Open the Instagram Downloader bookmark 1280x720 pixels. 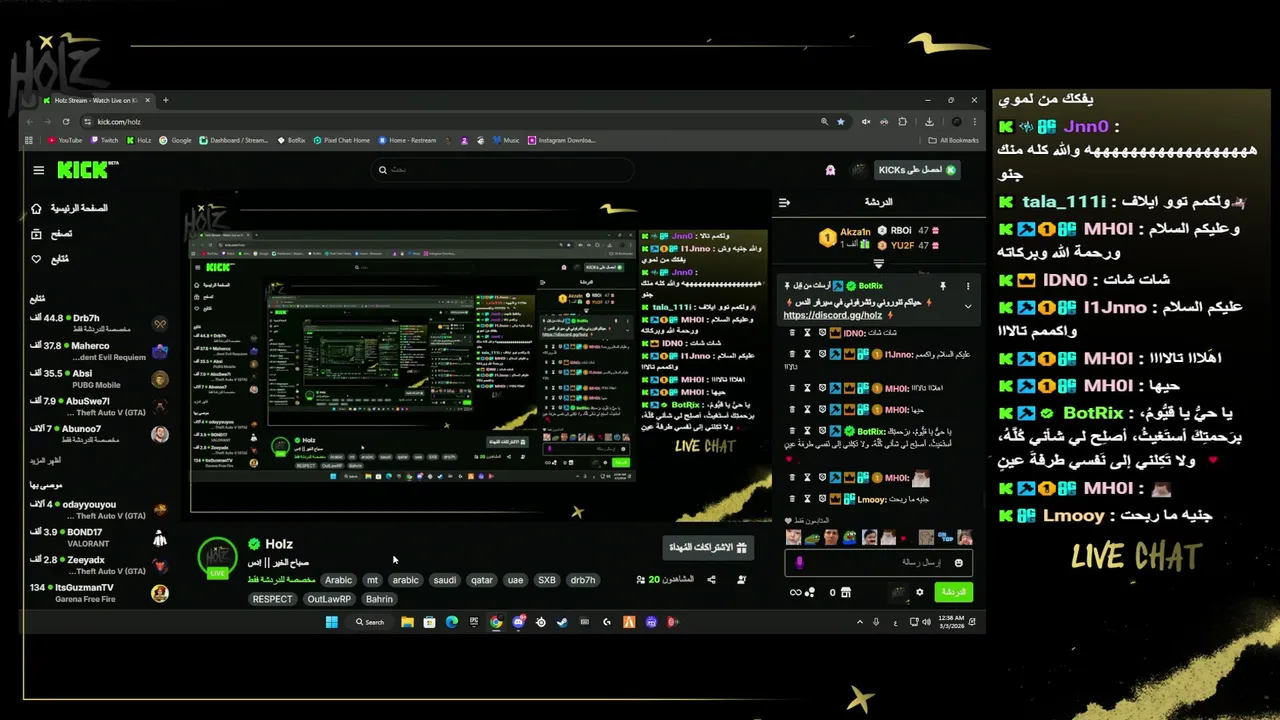tap(562, 140)
